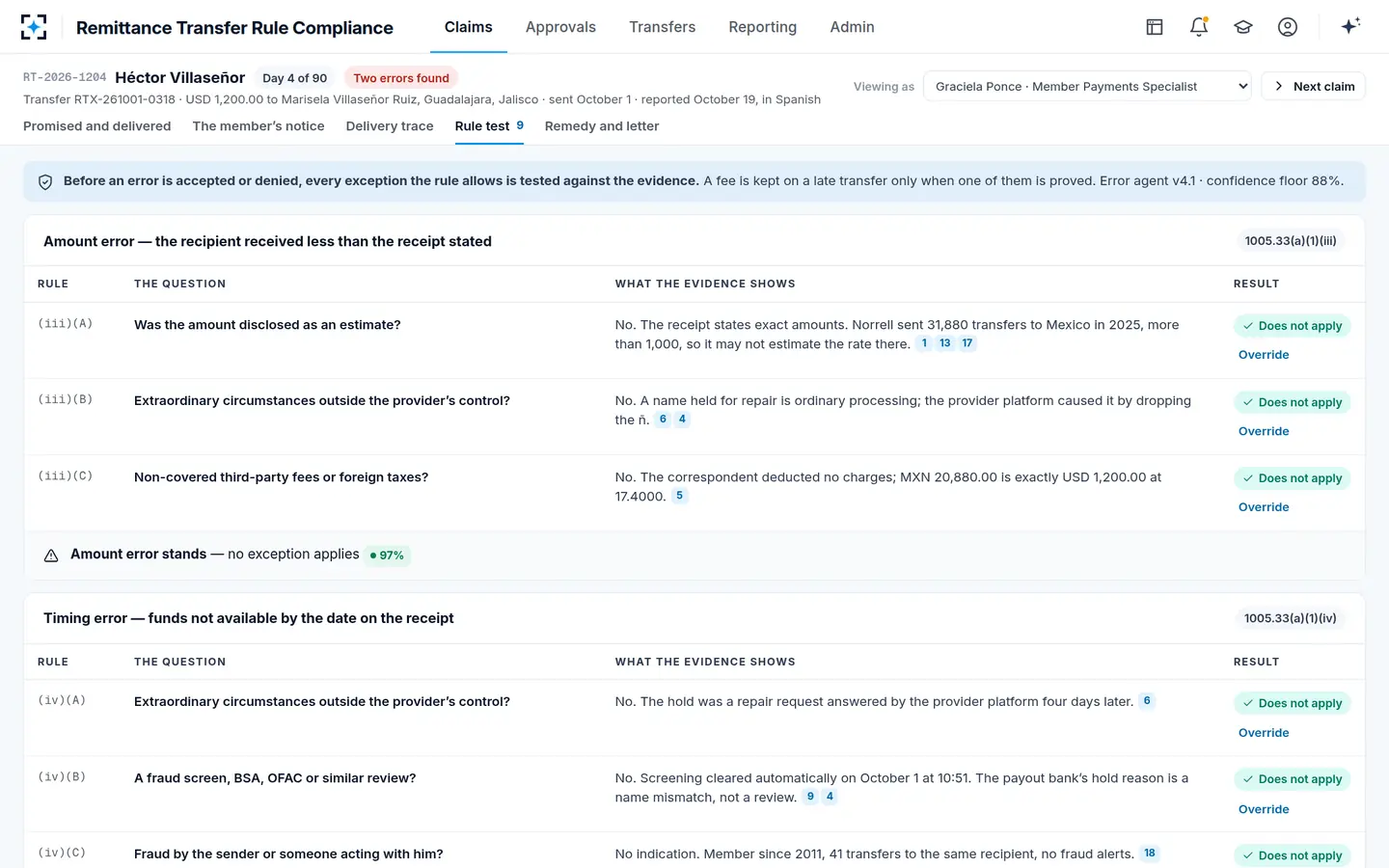
Task: Open citation 6 in the repair request row
Action: (1147, 701)
